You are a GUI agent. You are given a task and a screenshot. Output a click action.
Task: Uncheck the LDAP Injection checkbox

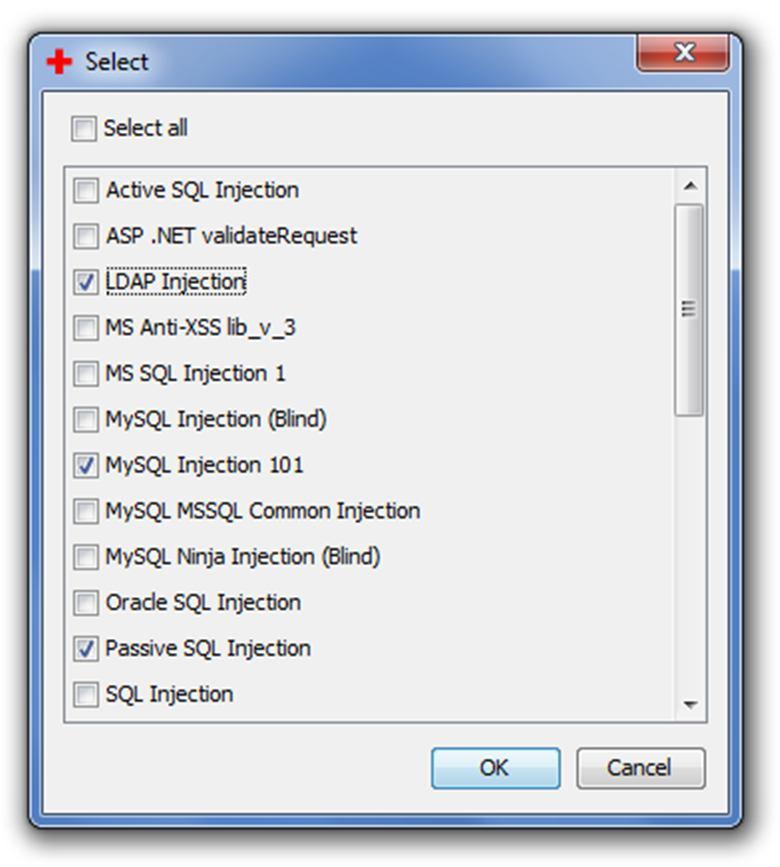tap(86, 282)
